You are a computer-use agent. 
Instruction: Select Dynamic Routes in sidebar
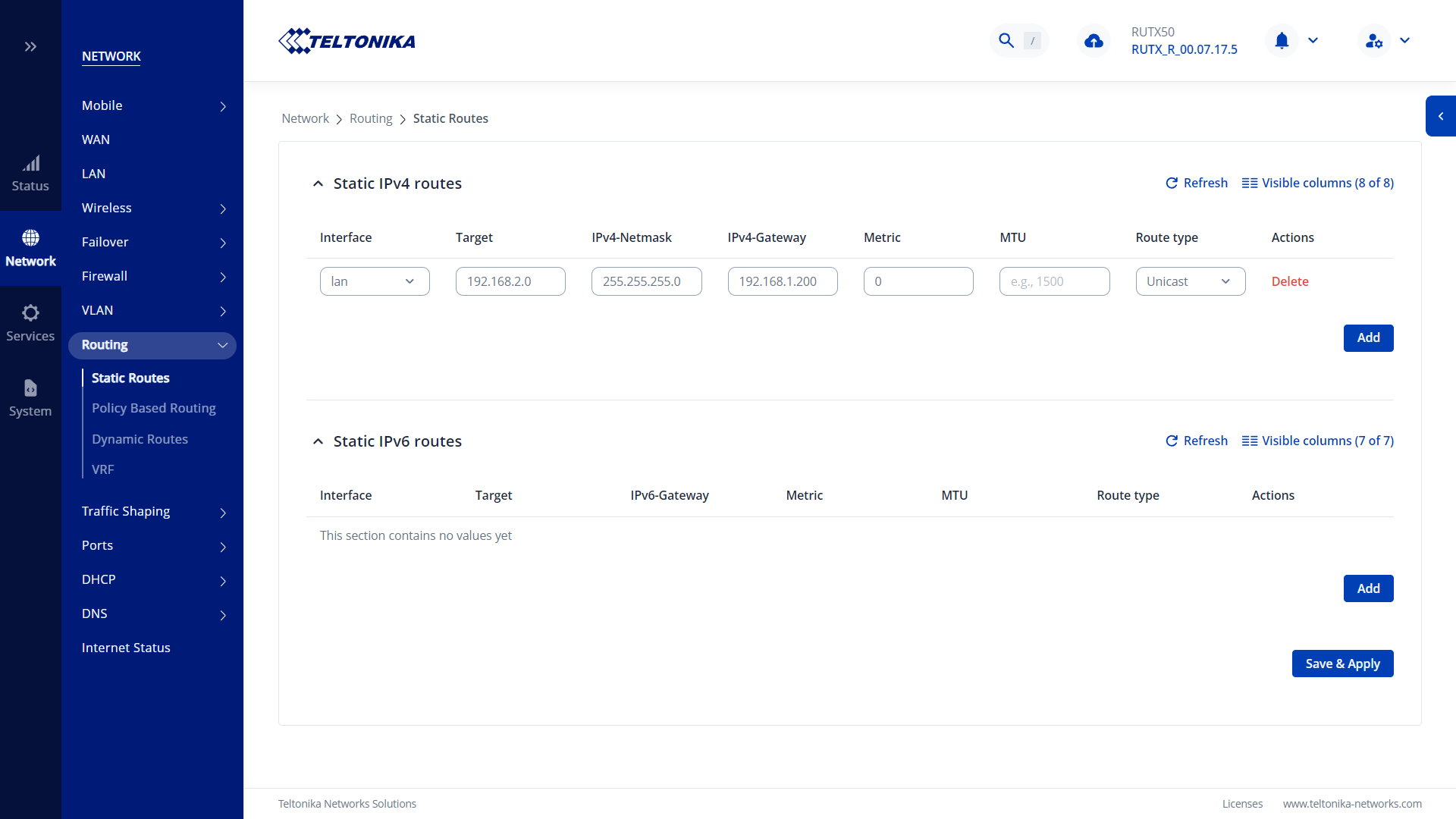[x=140, y=440]
